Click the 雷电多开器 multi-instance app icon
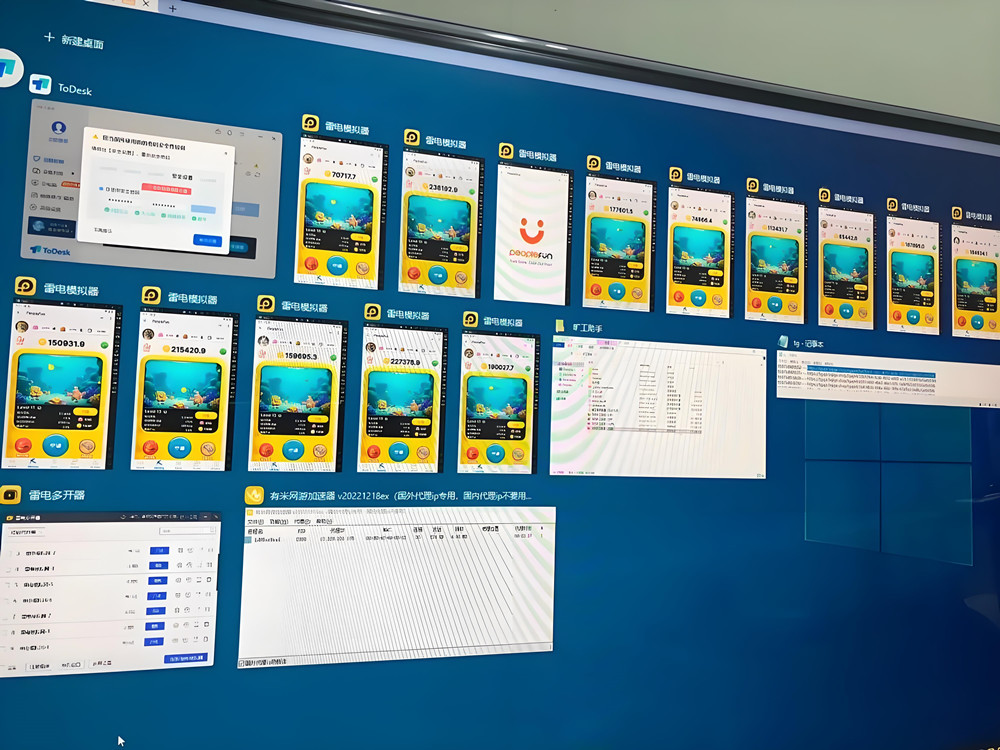 click(x=11, y=494)
